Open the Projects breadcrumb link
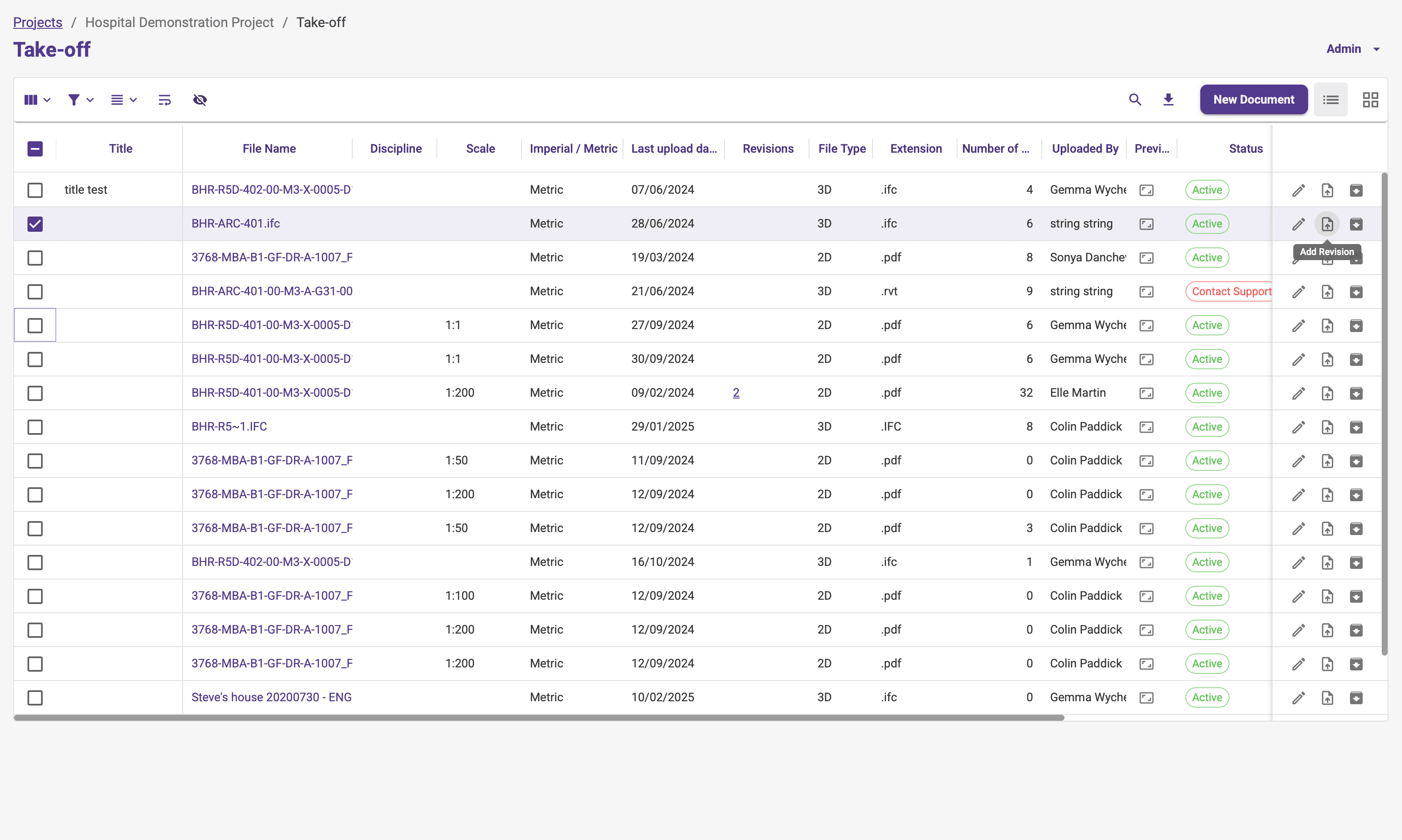The width and height of the screenshot is (1402, 840). tap(37, 23)
